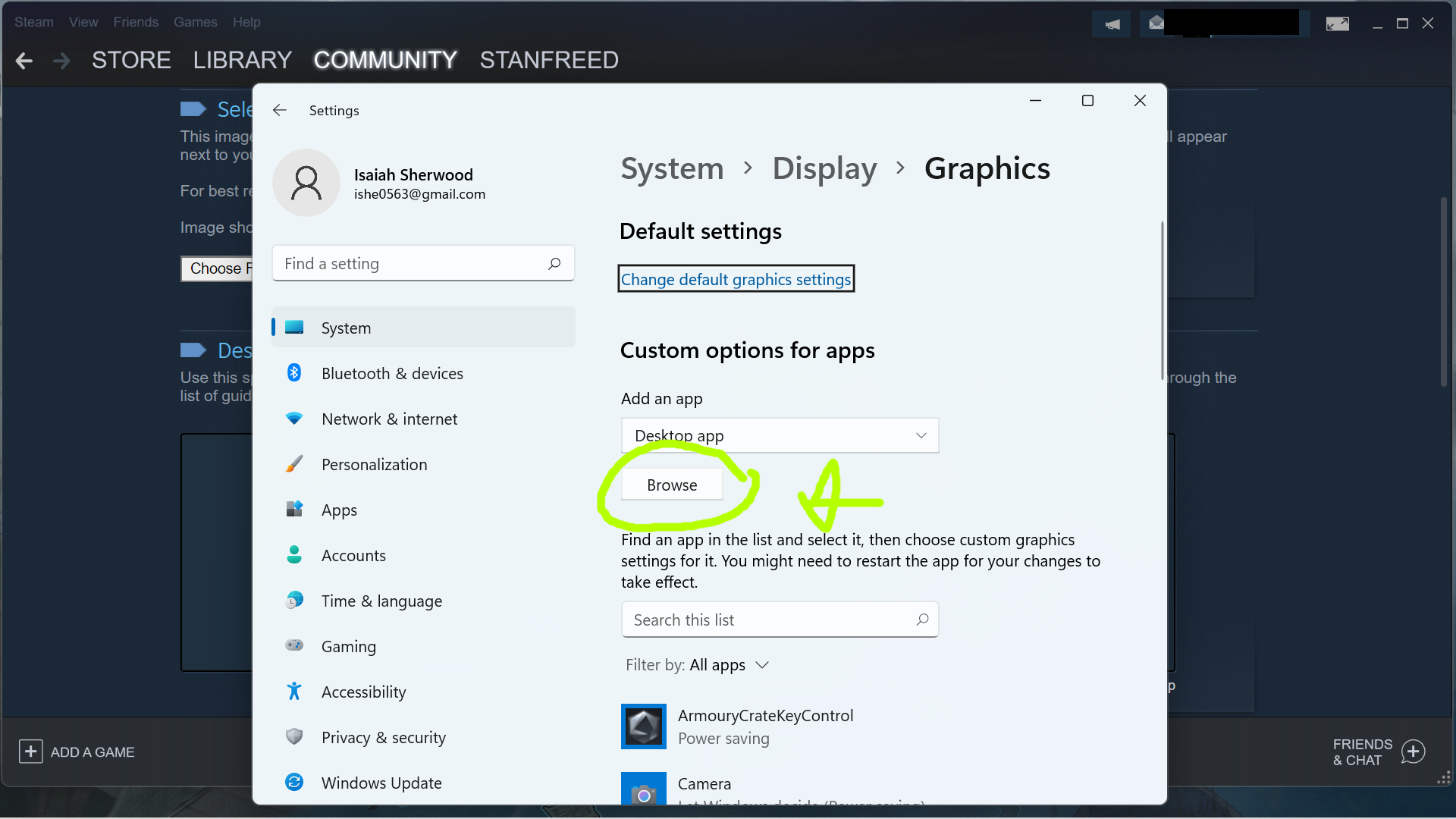The image size is (1456, 819).
Task: Click the Settings back arrow icon
Action: (x=280, y=111)
